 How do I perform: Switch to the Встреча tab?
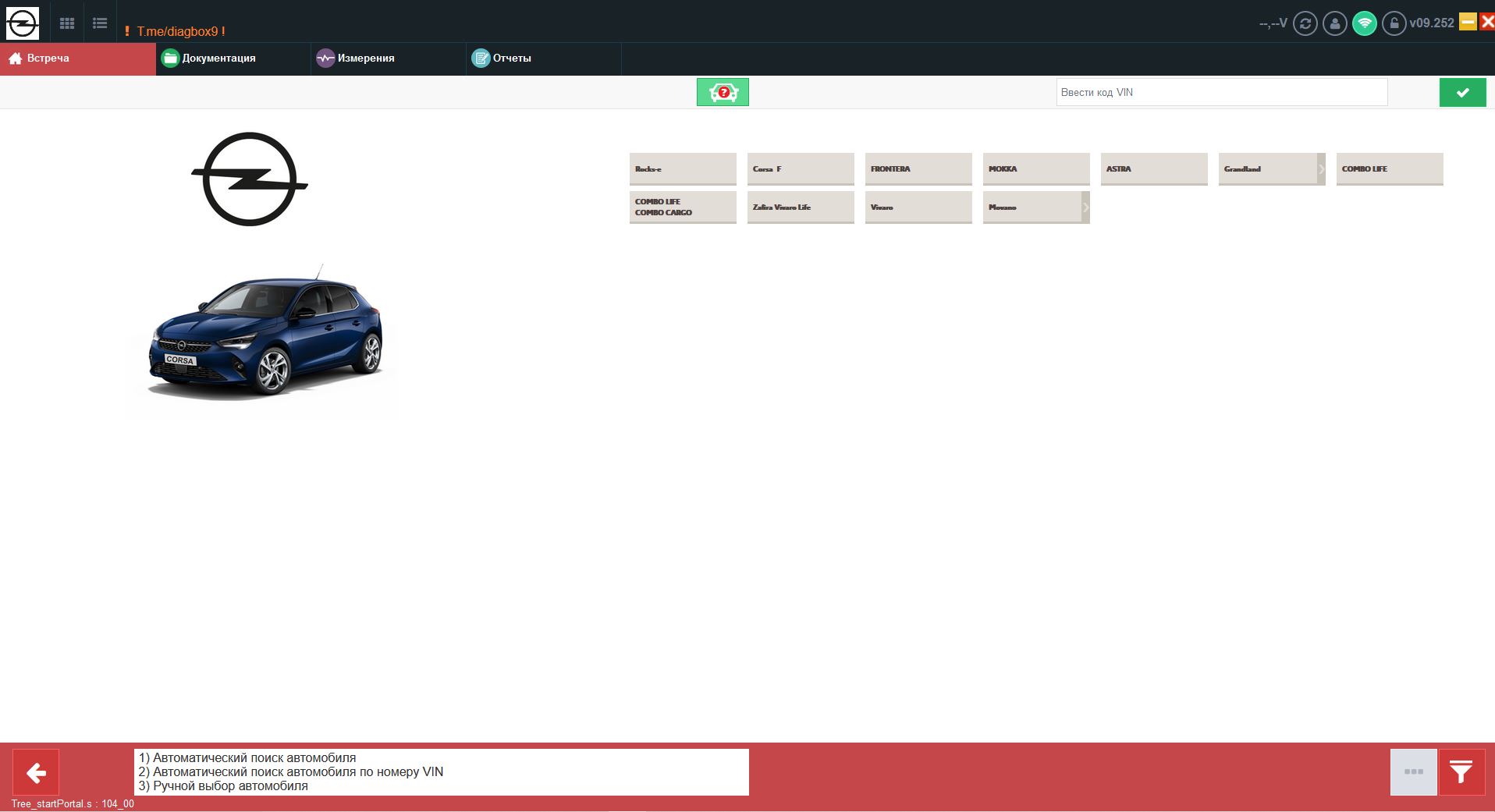point(78,59)
